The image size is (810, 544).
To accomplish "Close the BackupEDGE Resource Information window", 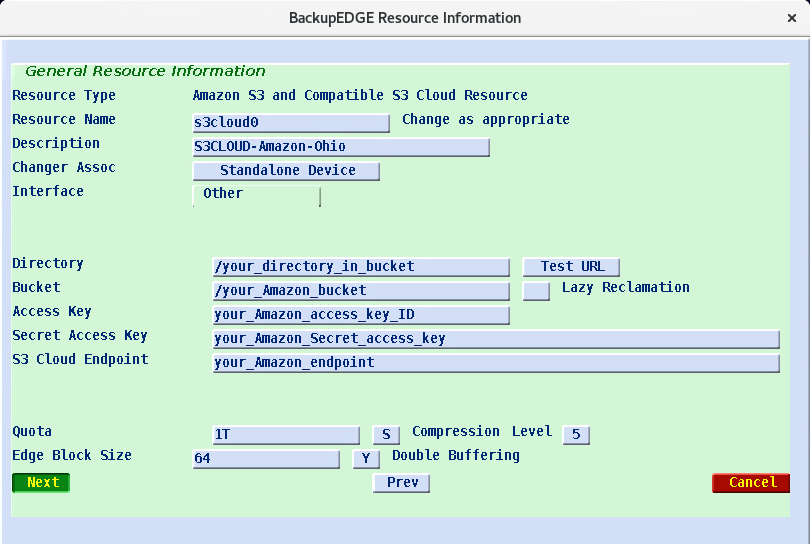I will 791,18.
